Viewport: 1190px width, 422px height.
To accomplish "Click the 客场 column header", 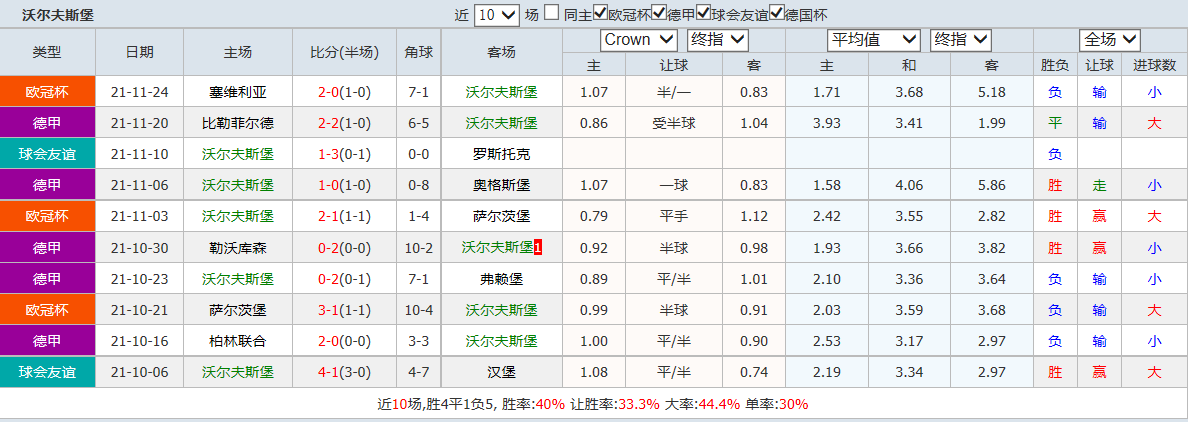I will coord(502,52).
